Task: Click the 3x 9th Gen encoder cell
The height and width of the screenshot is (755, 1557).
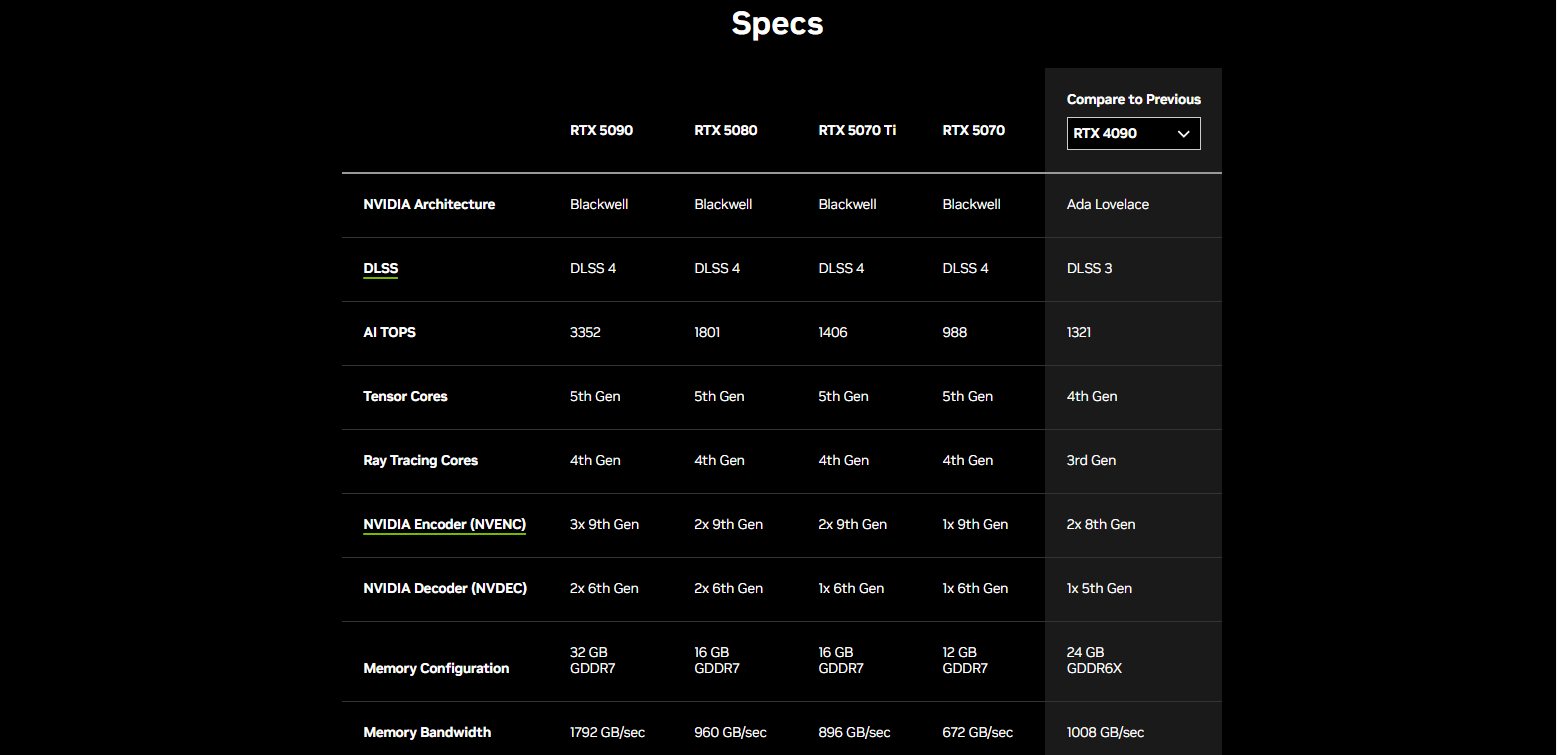Action: pyautogui.click(x=604, y=524)
